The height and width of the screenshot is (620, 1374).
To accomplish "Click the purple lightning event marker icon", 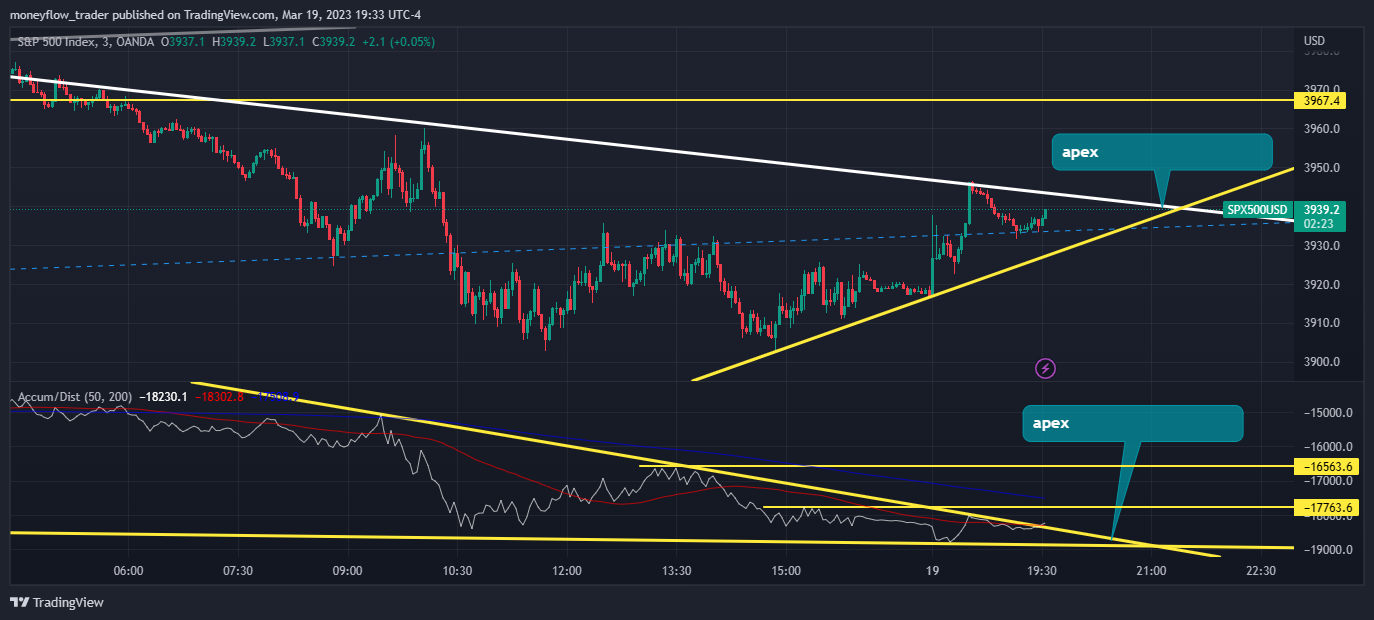I will (x=1045, y=369).
